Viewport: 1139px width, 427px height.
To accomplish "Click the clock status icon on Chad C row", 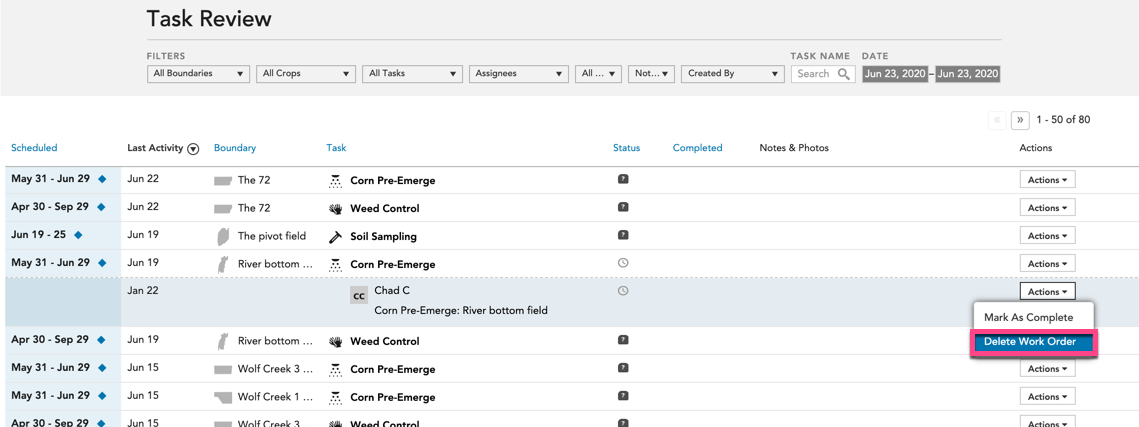I will tap(623, 290).
